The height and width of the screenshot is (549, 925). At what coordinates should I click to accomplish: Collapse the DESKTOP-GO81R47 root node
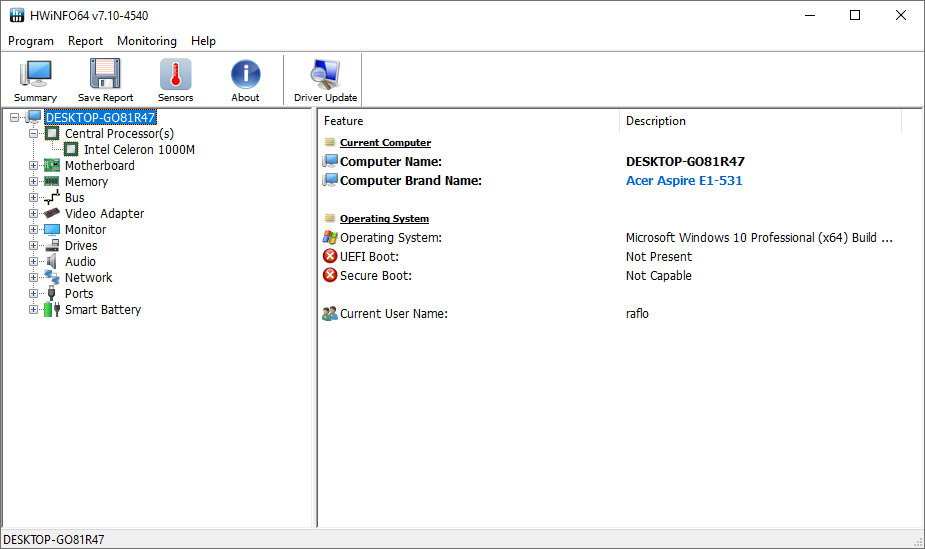click(15, 117)
